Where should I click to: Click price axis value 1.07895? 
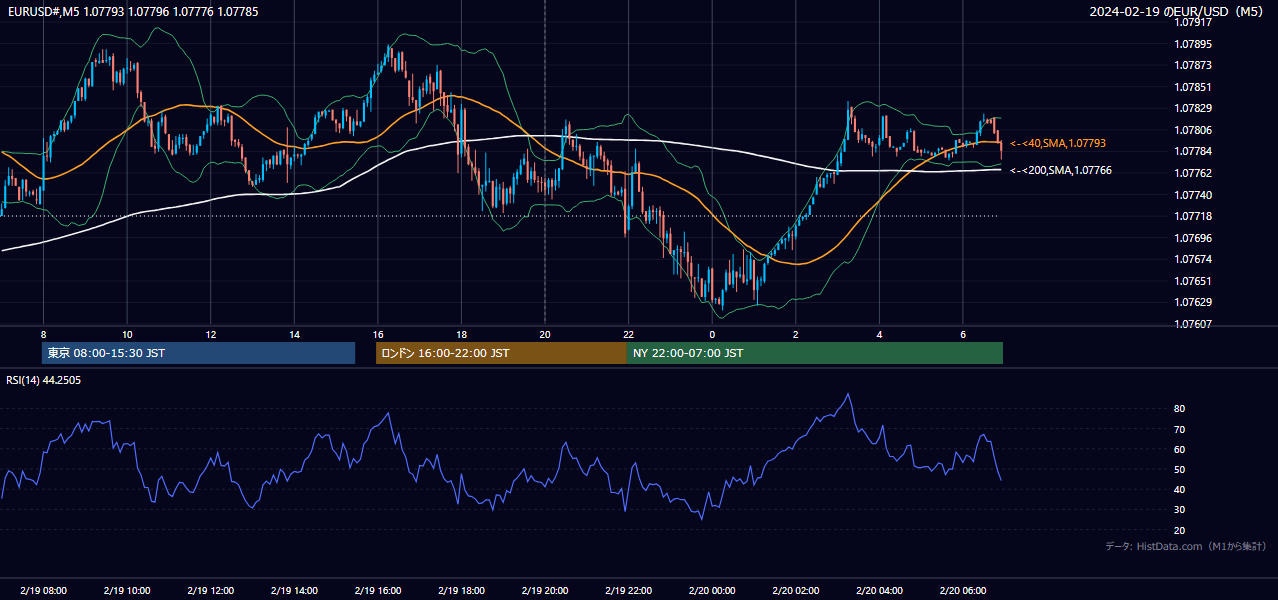[x=1192, y=44]
